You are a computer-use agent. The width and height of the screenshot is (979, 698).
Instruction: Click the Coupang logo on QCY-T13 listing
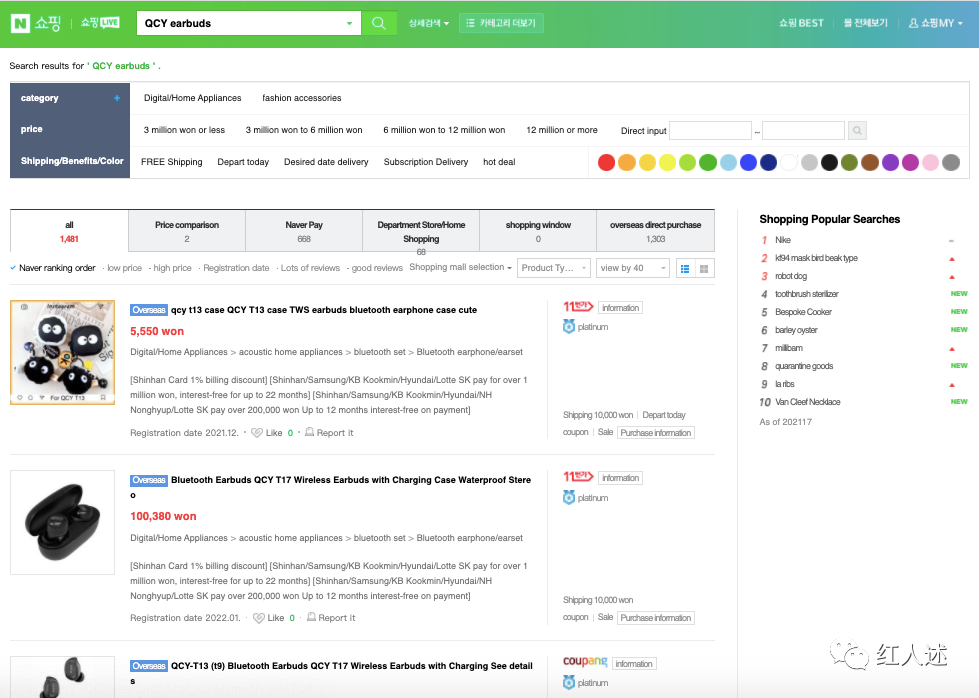(x=585, y=662)
